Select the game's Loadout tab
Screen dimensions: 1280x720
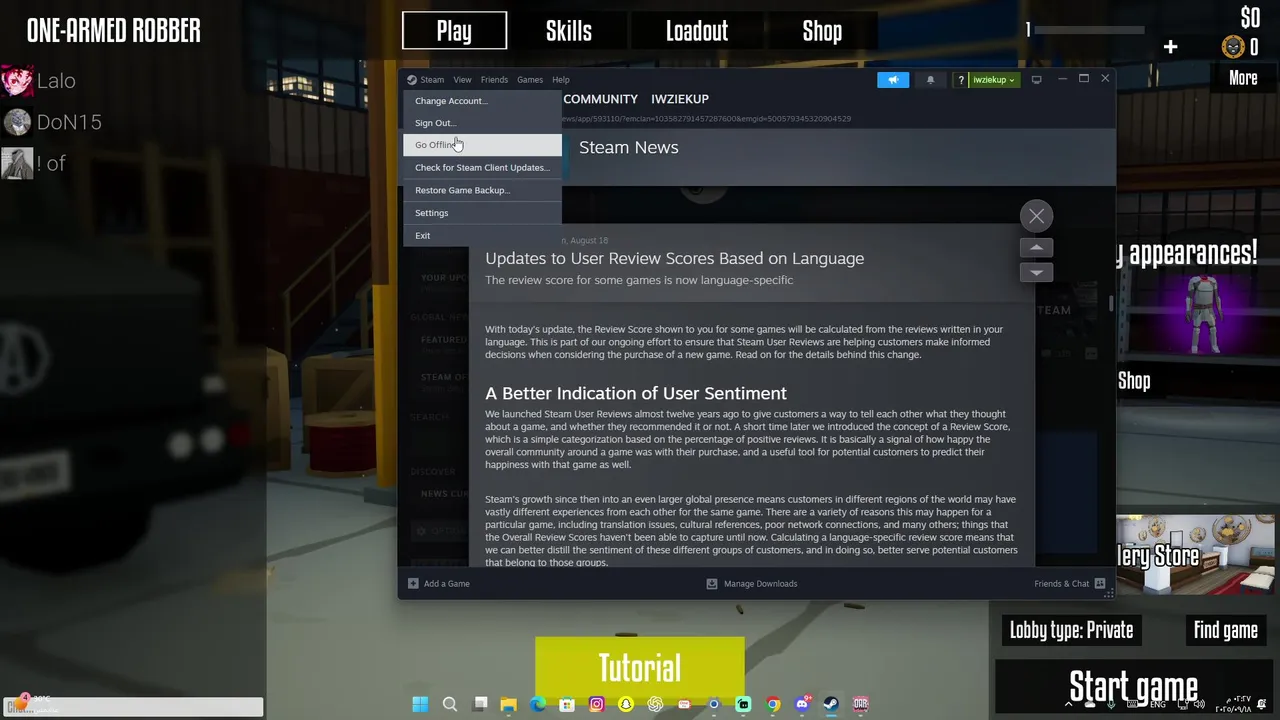coord(697,31)
